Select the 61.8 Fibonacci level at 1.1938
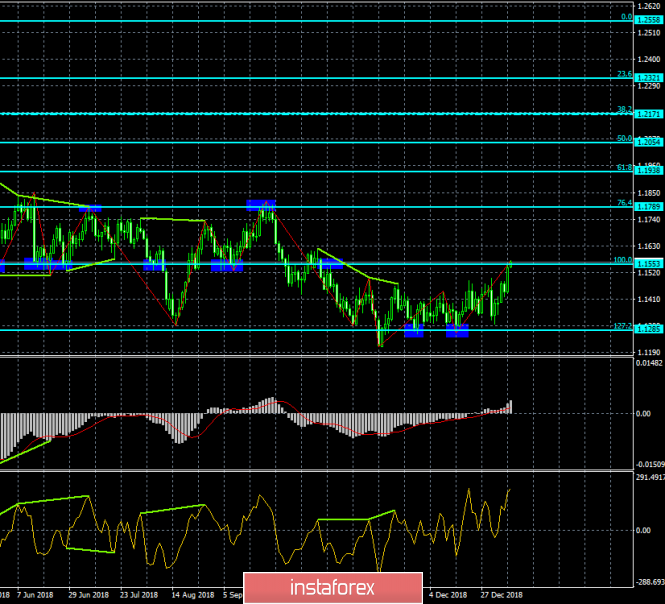Screen dimensions: 665x604 click(x=300, y=172)
